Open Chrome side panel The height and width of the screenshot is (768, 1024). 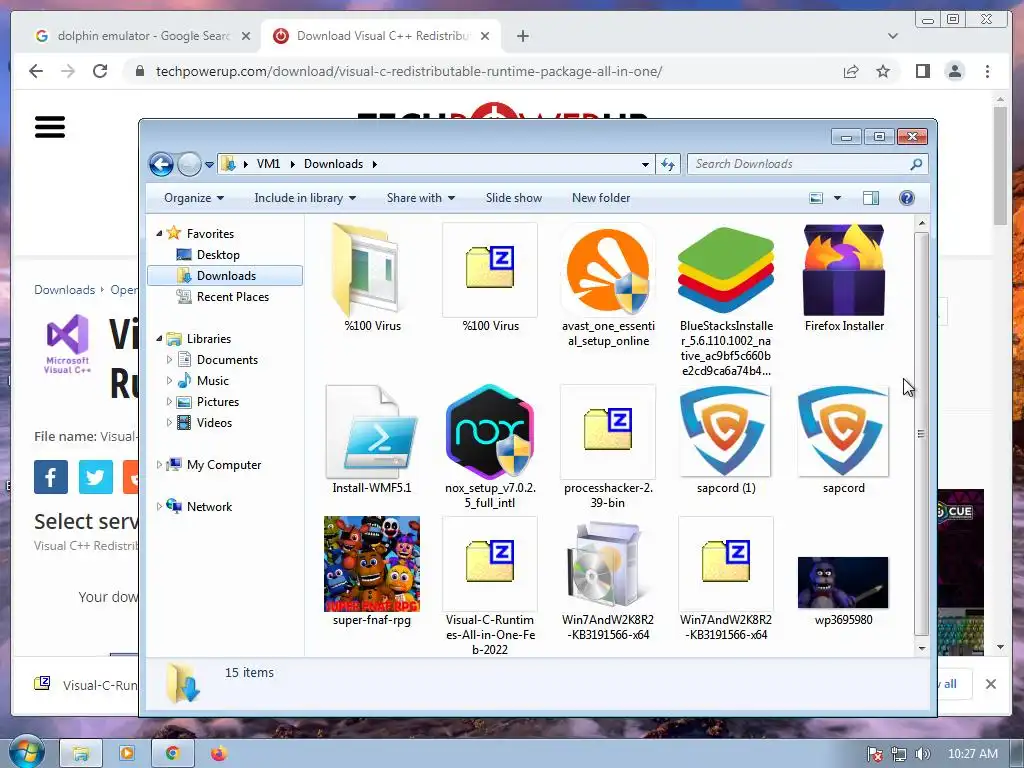coord(922,71)
